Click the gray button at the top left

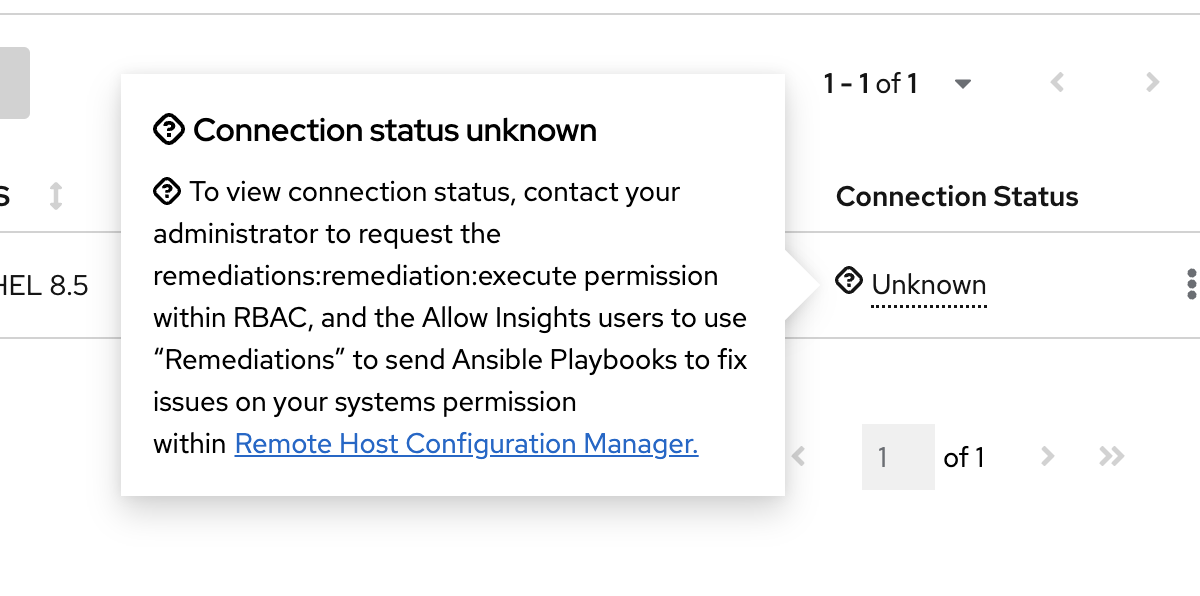point(14,83)
